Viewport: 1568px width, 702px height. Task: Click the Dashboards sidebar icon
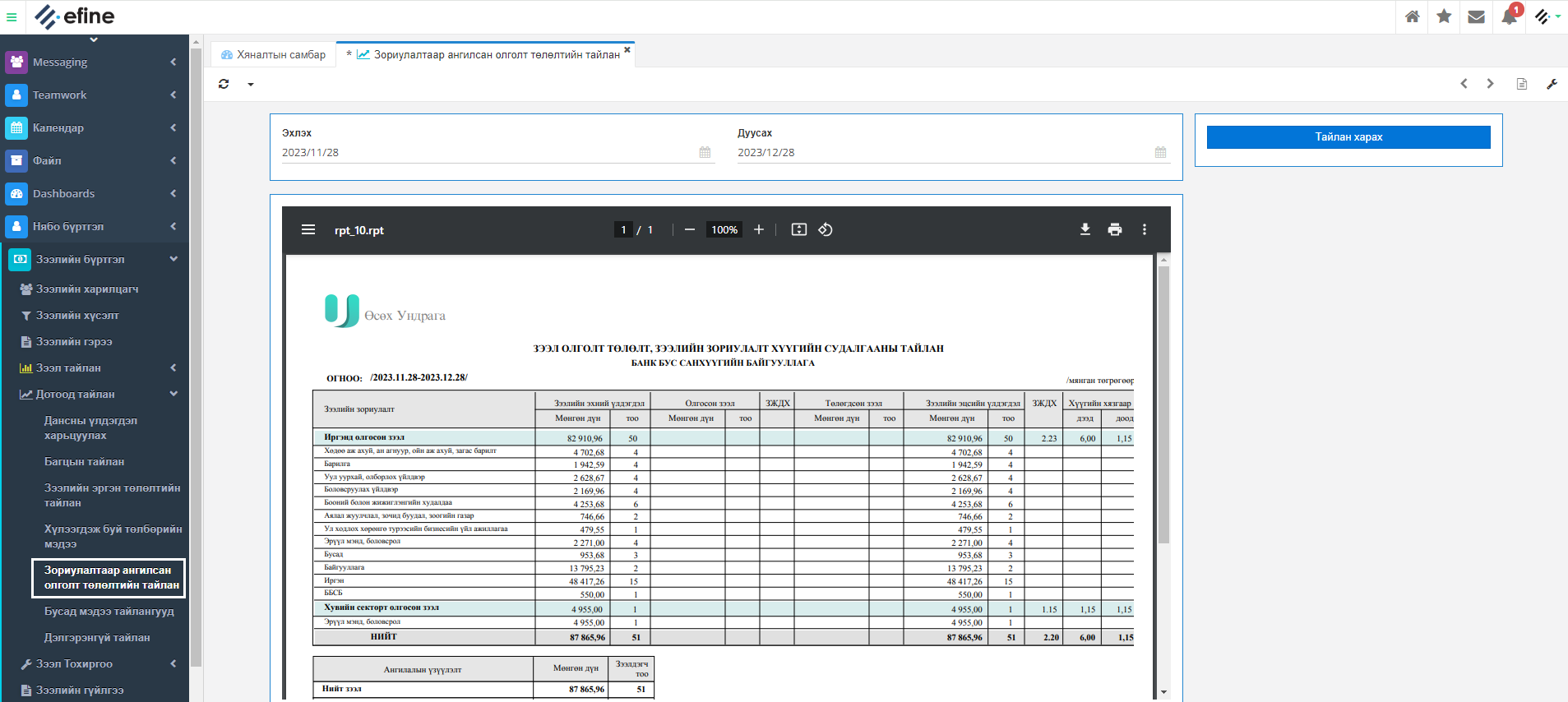tap(16, 193)
